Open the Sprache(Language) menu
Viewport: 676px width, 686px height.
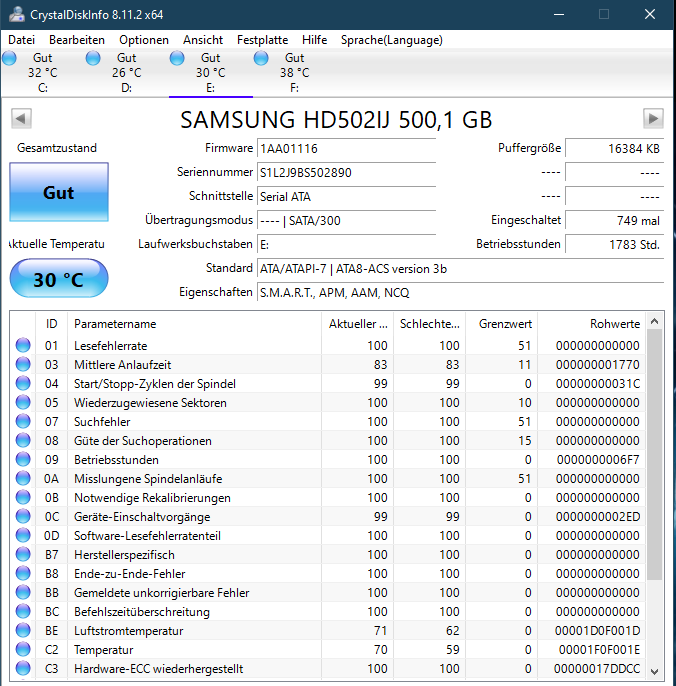[392, 40]
